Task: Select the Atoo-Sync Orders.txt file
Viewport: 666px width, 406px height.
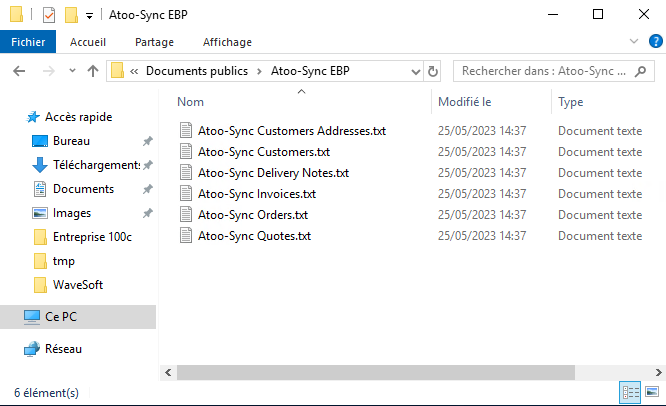Action: [253, 215]
